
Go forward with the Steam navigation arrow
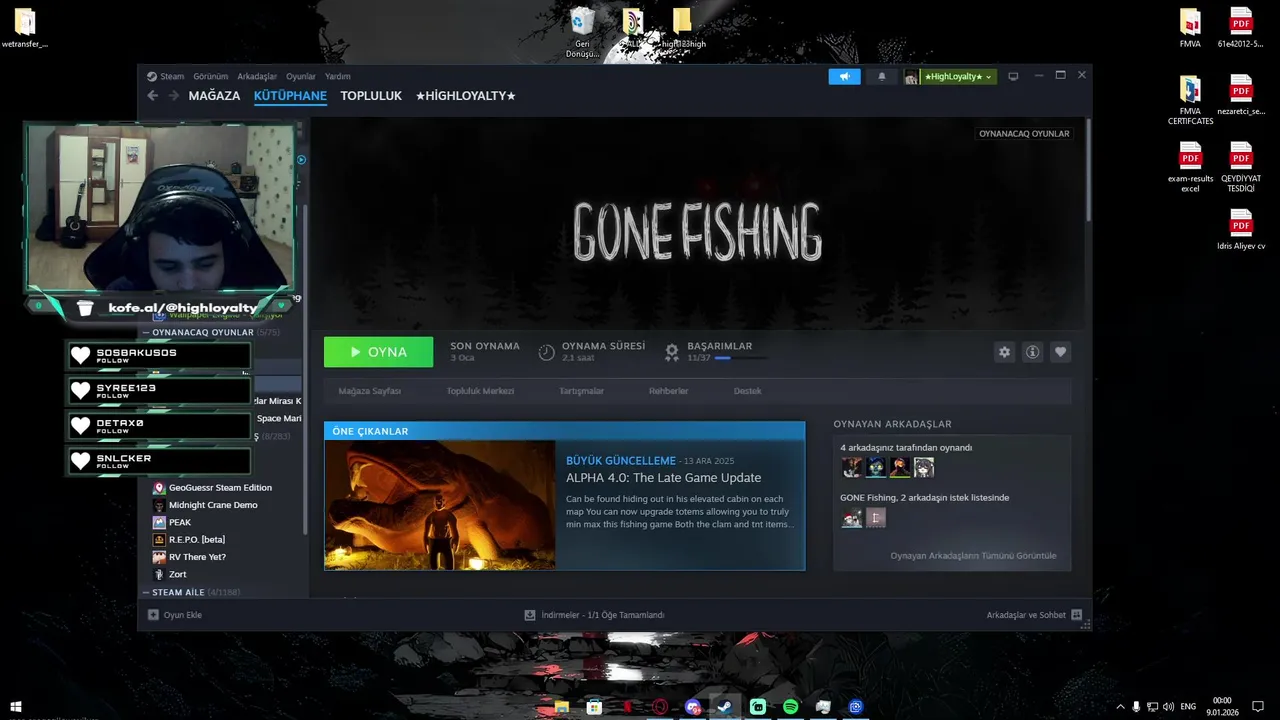point(173,96)
